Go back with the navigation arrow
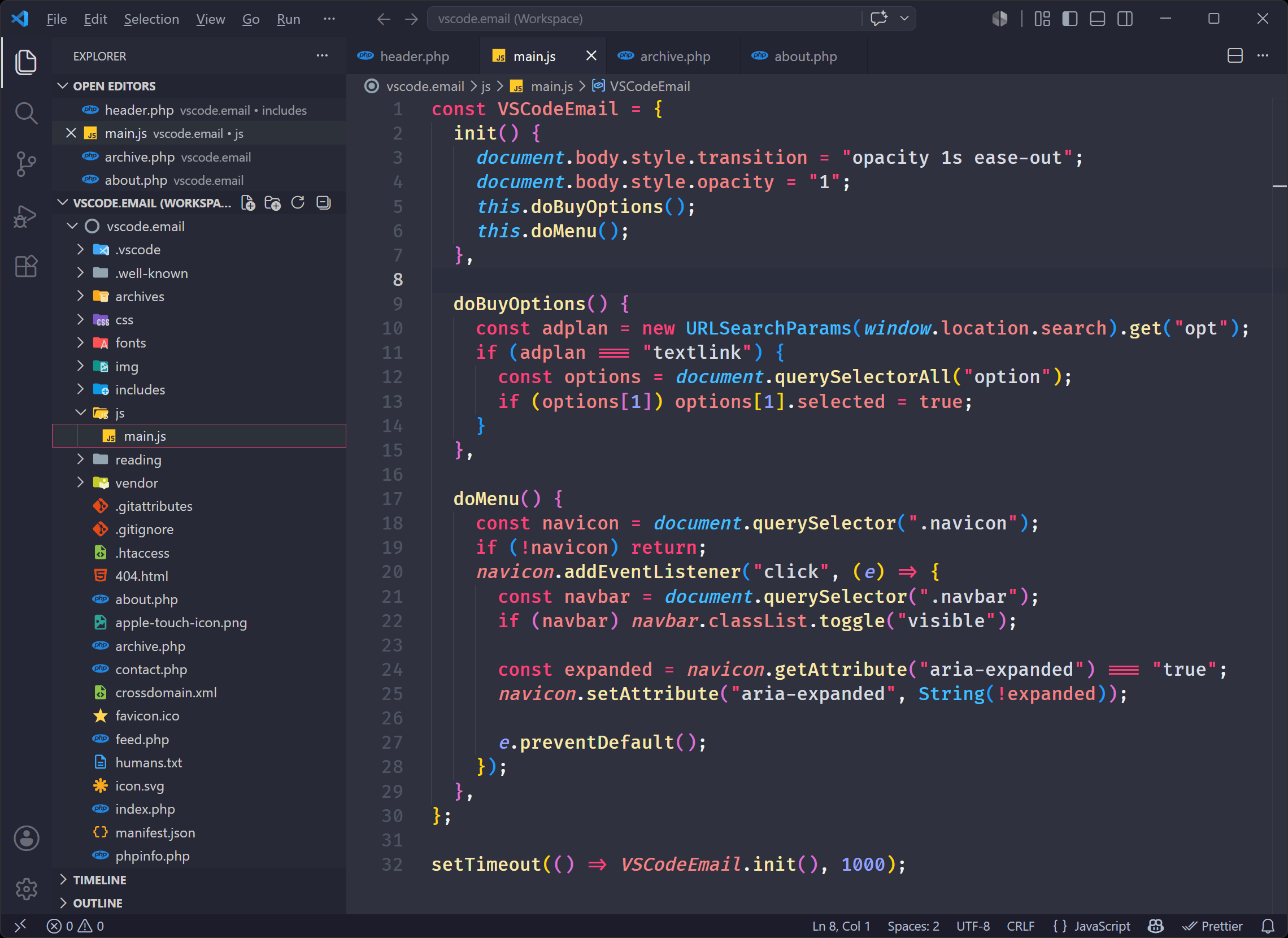 point(384,19)
